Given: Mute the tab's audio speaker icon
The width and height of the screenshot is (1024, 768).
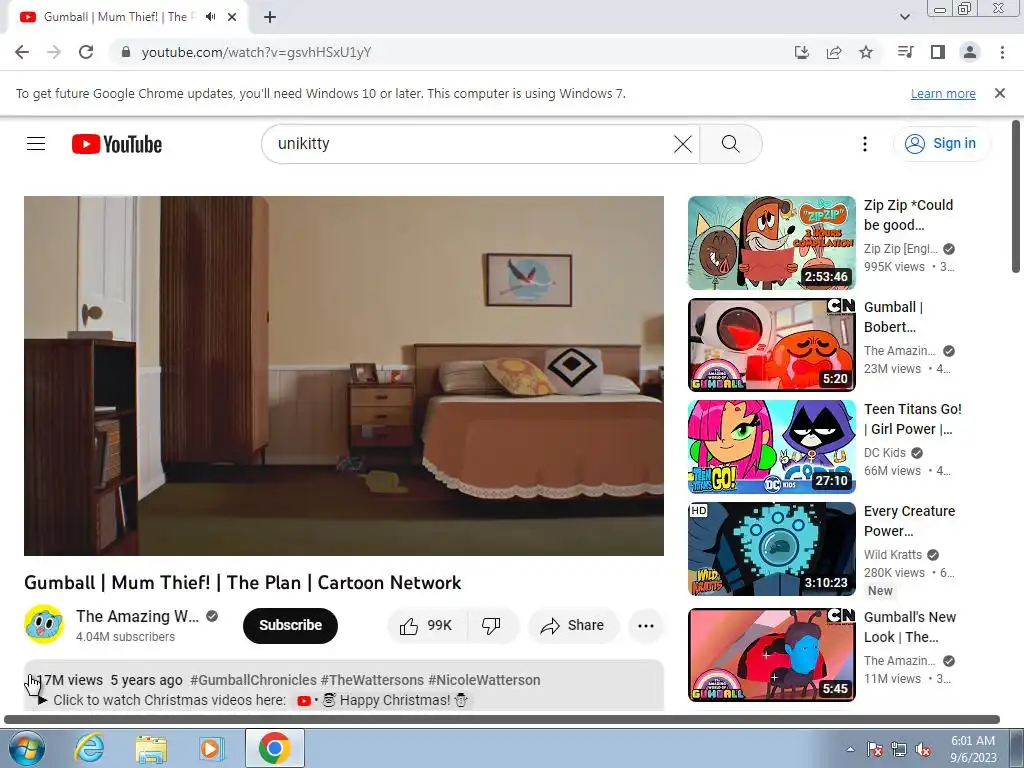Looking at the screenshot, I should pos(210,17).
